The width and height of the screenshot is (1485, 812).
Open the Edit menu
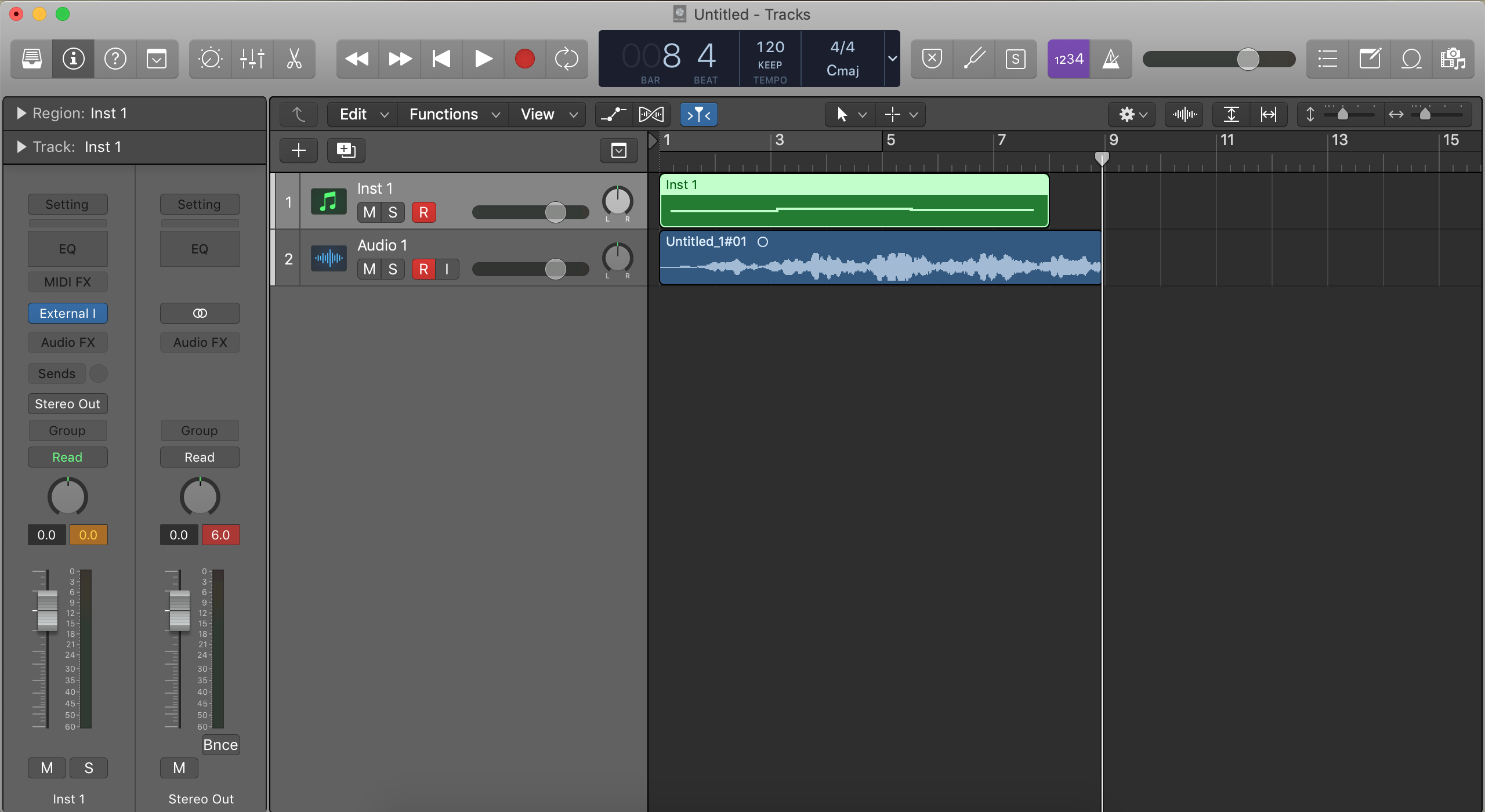(x=363, y=114)
